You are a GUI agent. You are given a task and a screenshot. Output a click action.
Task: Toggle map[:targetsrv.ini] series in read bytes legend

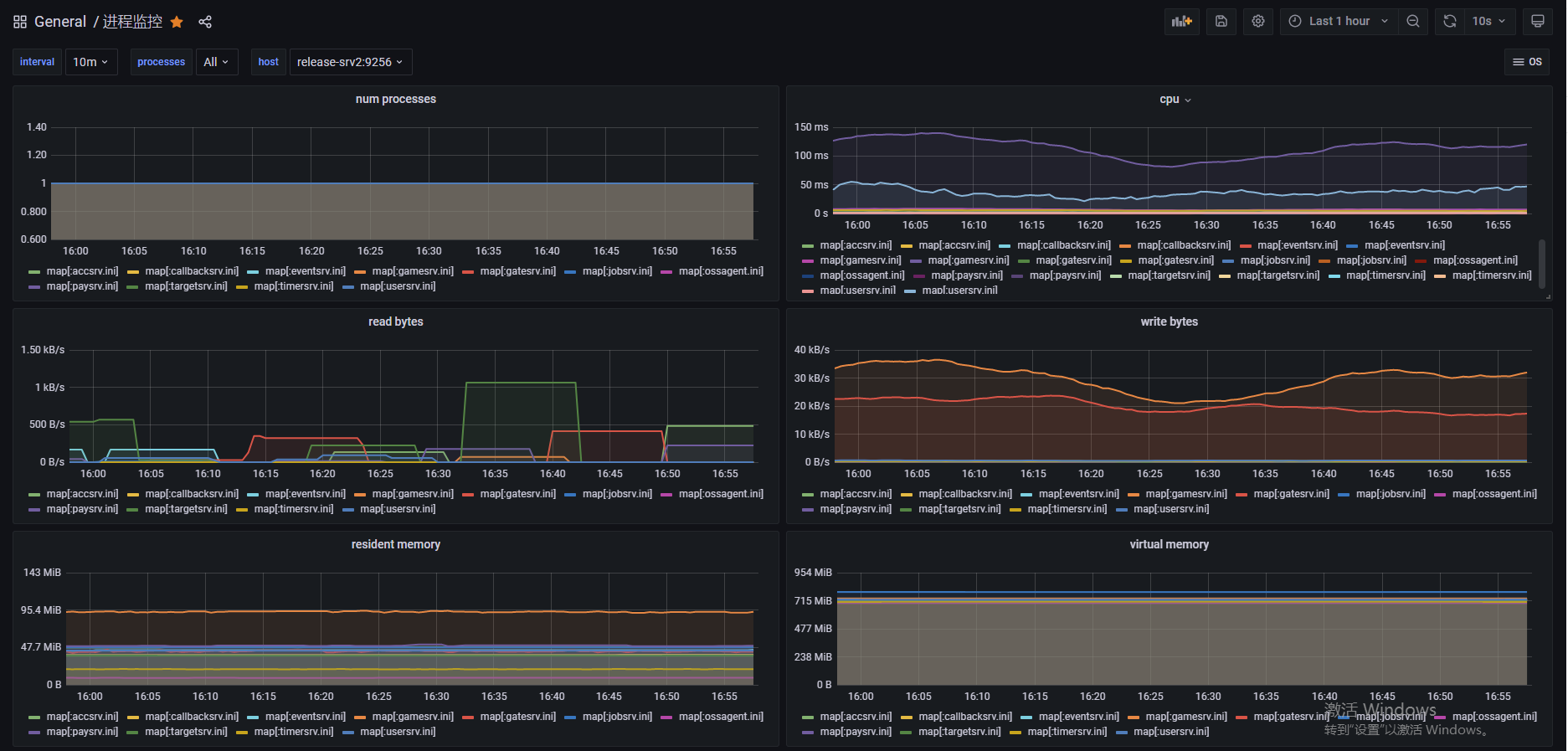(186, 509)
